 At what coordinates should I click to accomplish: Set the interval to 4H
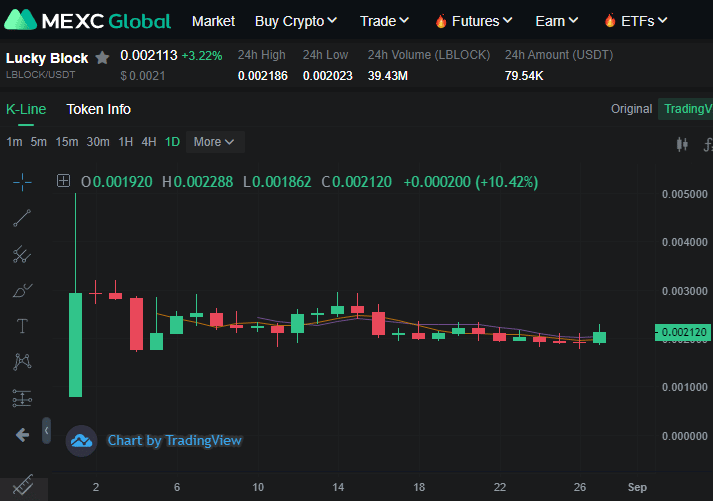(x=149, y=142)
